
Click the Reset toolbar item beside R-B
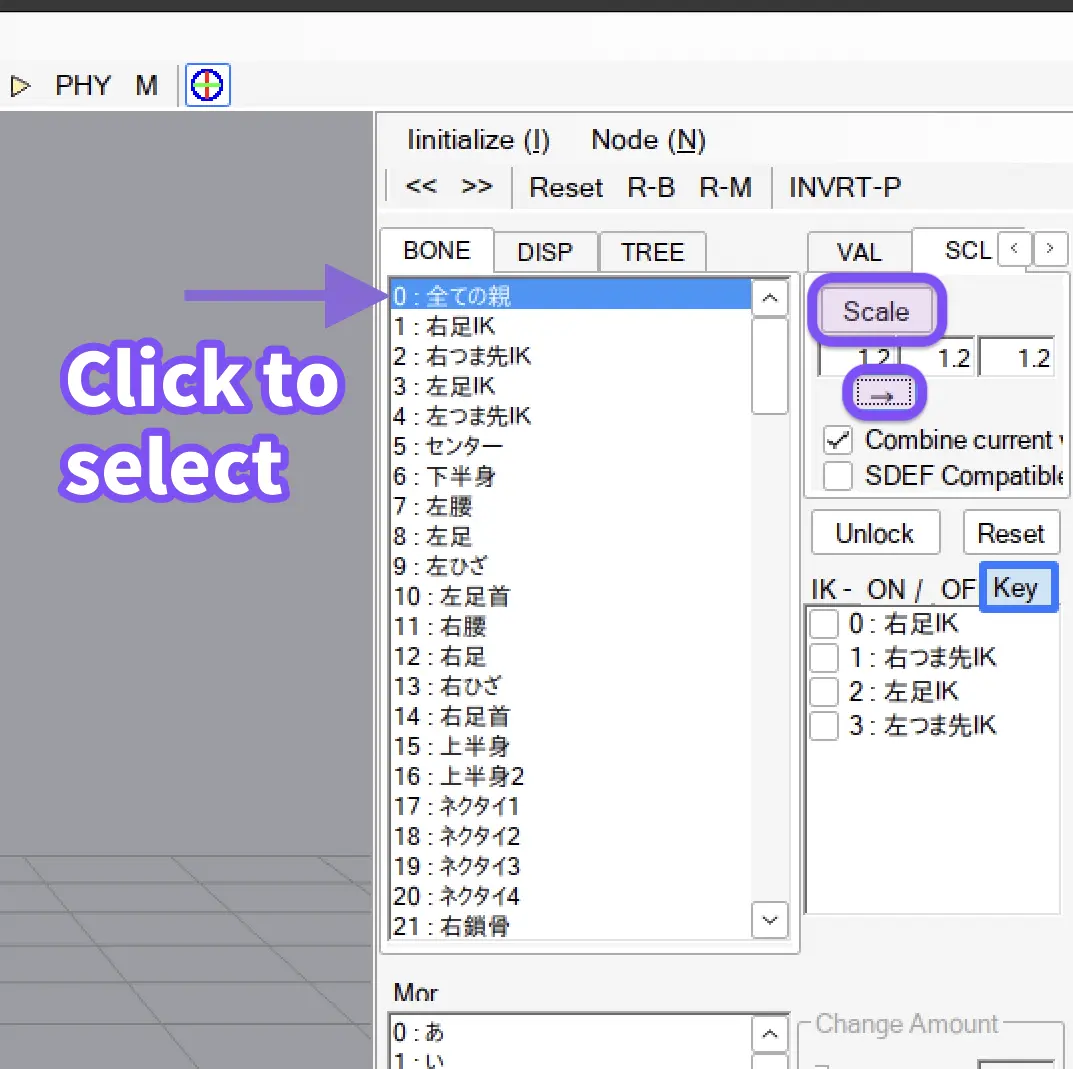point(566,188)
